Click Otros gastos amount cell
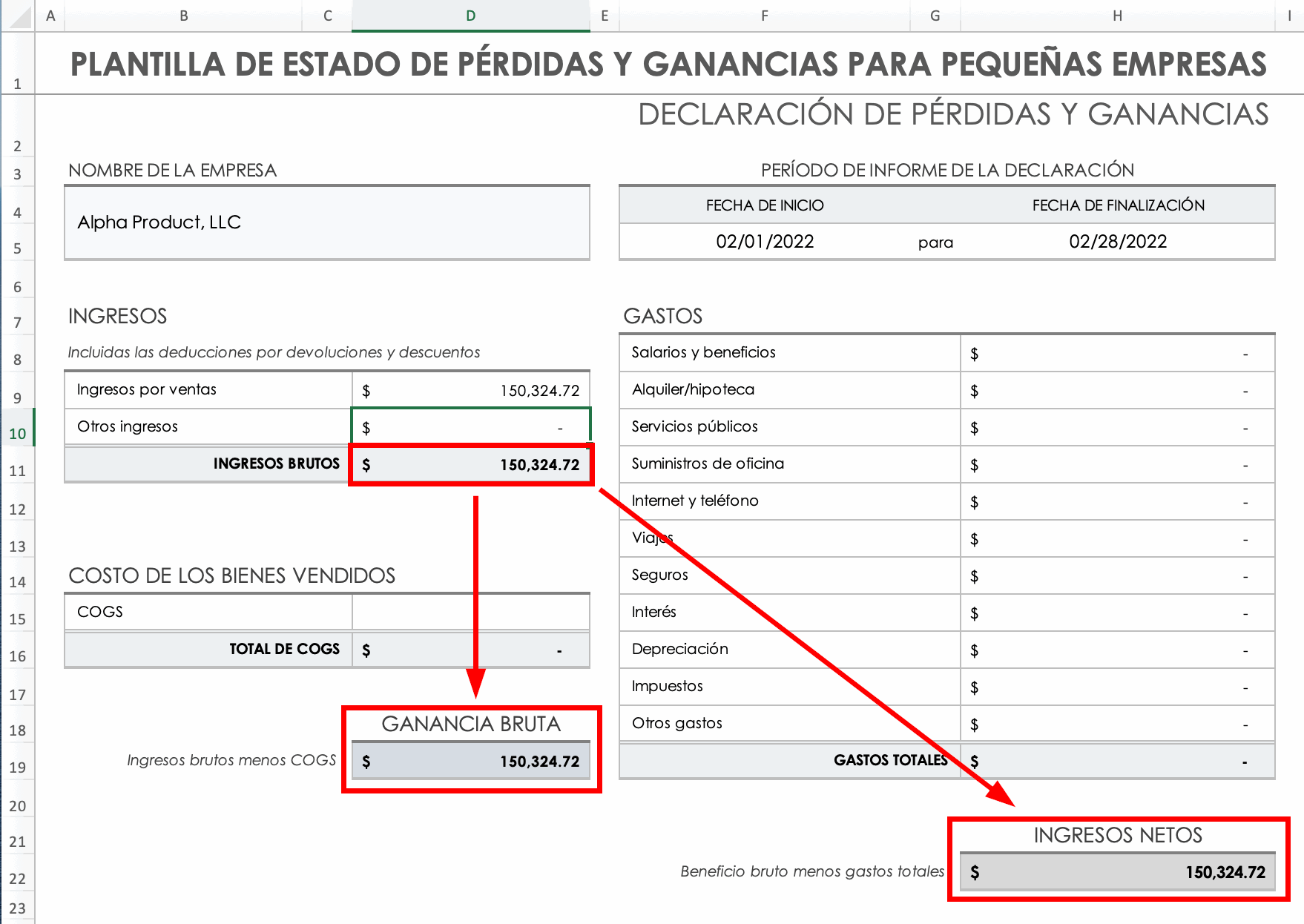1304x924 pixels. (x=1118, y=724)
